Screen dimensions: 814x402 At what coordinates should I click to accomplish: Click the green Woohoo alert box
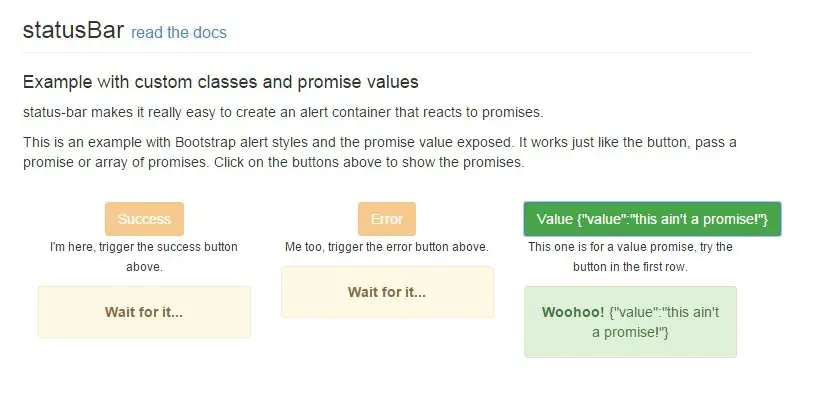[x=630, y=322]
